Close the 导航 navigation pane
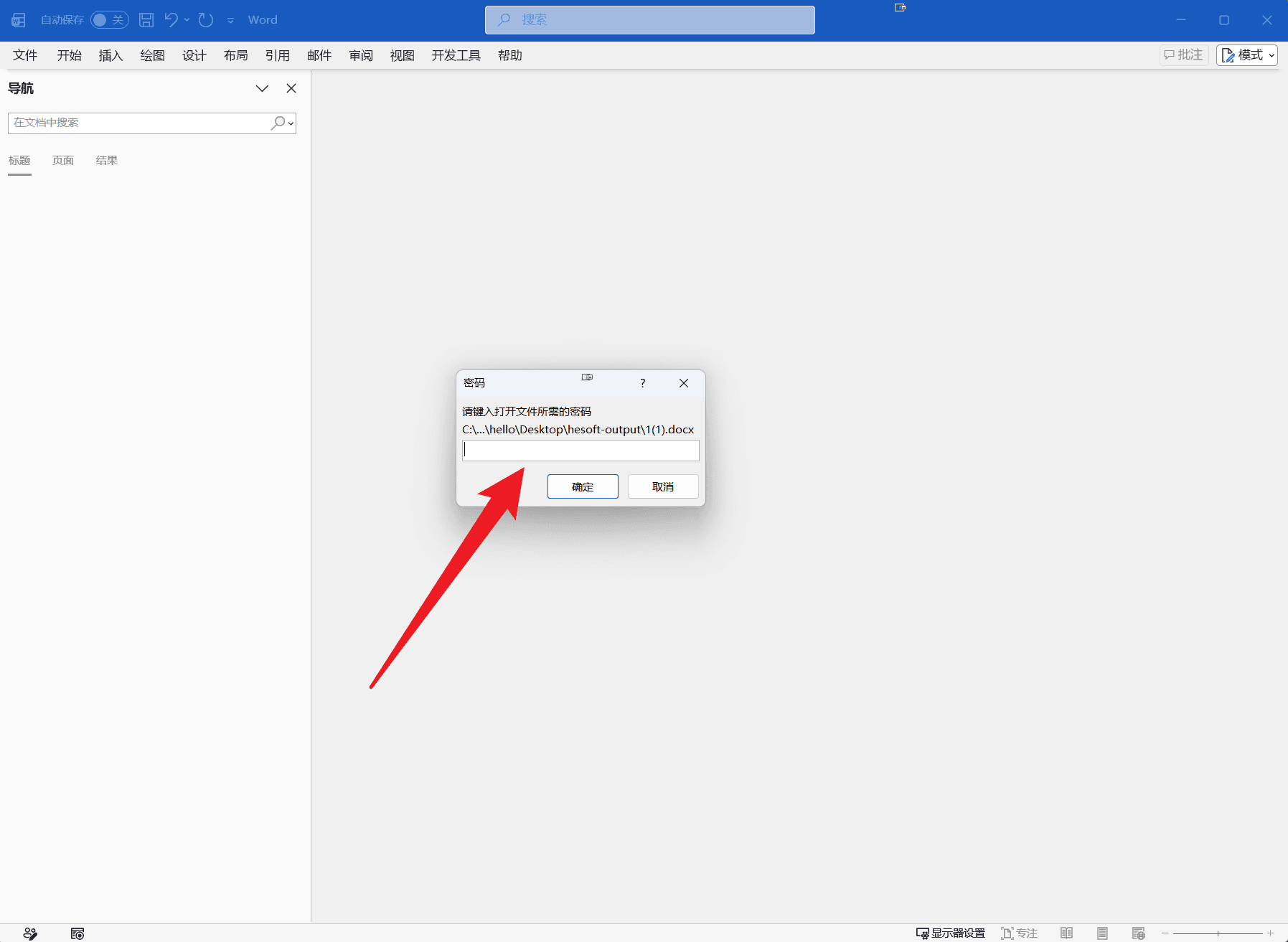 [x=291, y=88]
